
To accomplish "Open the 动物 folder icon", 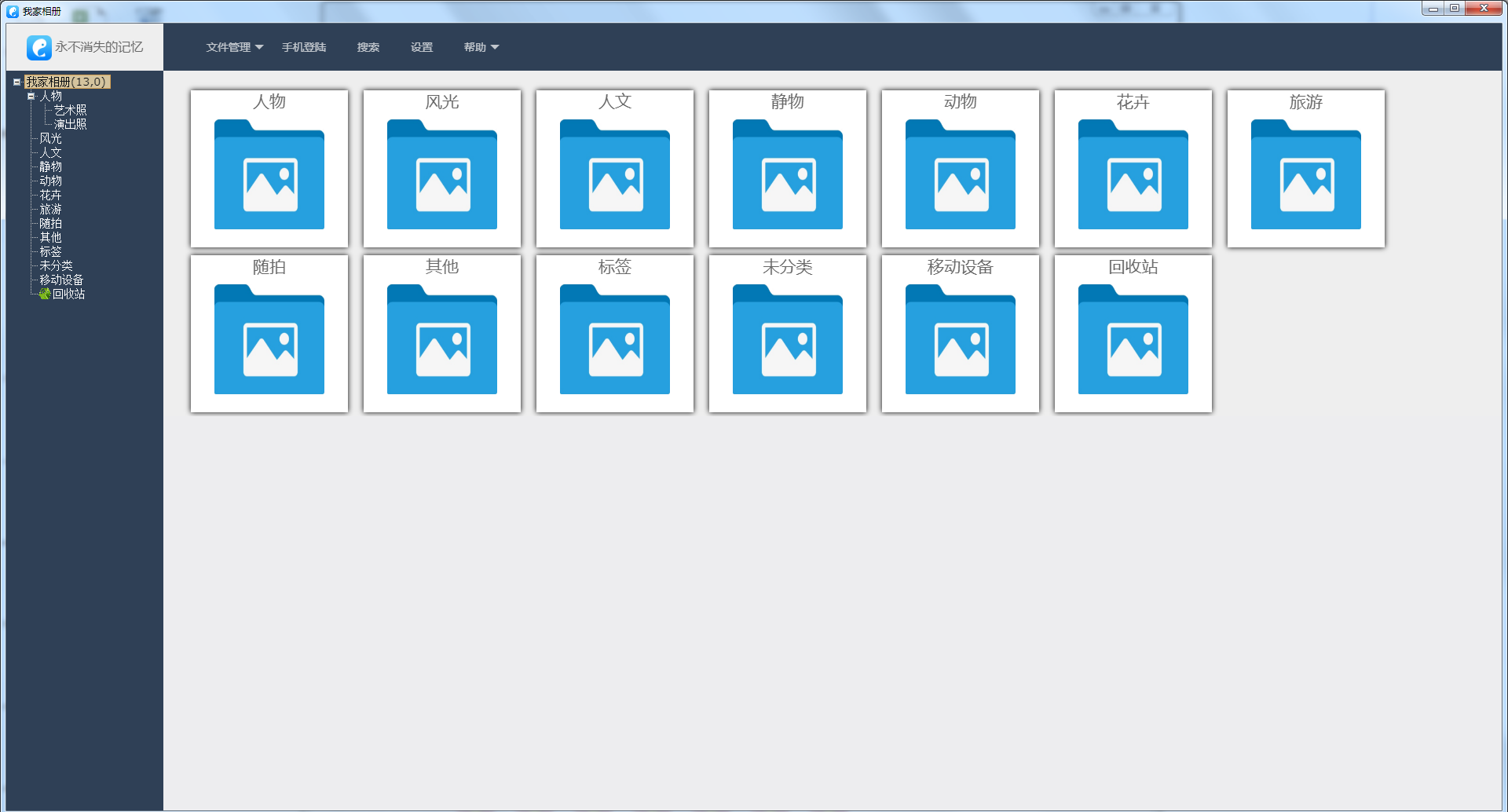I will pyautogui.click(x=961, y=174).
